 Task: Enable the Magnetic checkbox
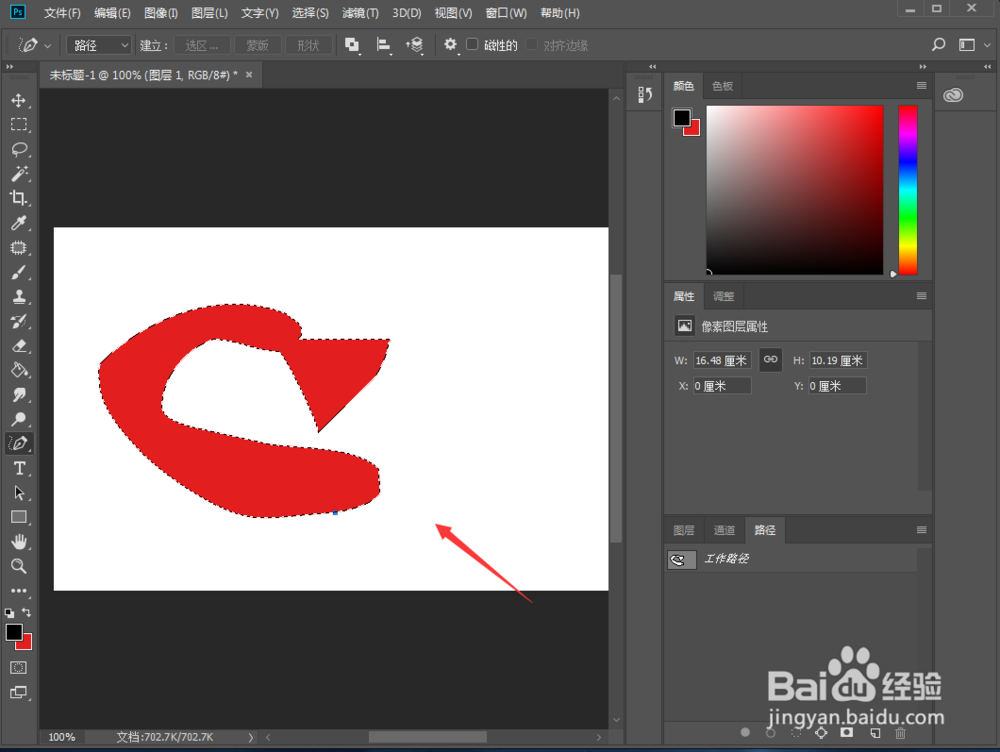pyautogui.click(x=472, y=44)
